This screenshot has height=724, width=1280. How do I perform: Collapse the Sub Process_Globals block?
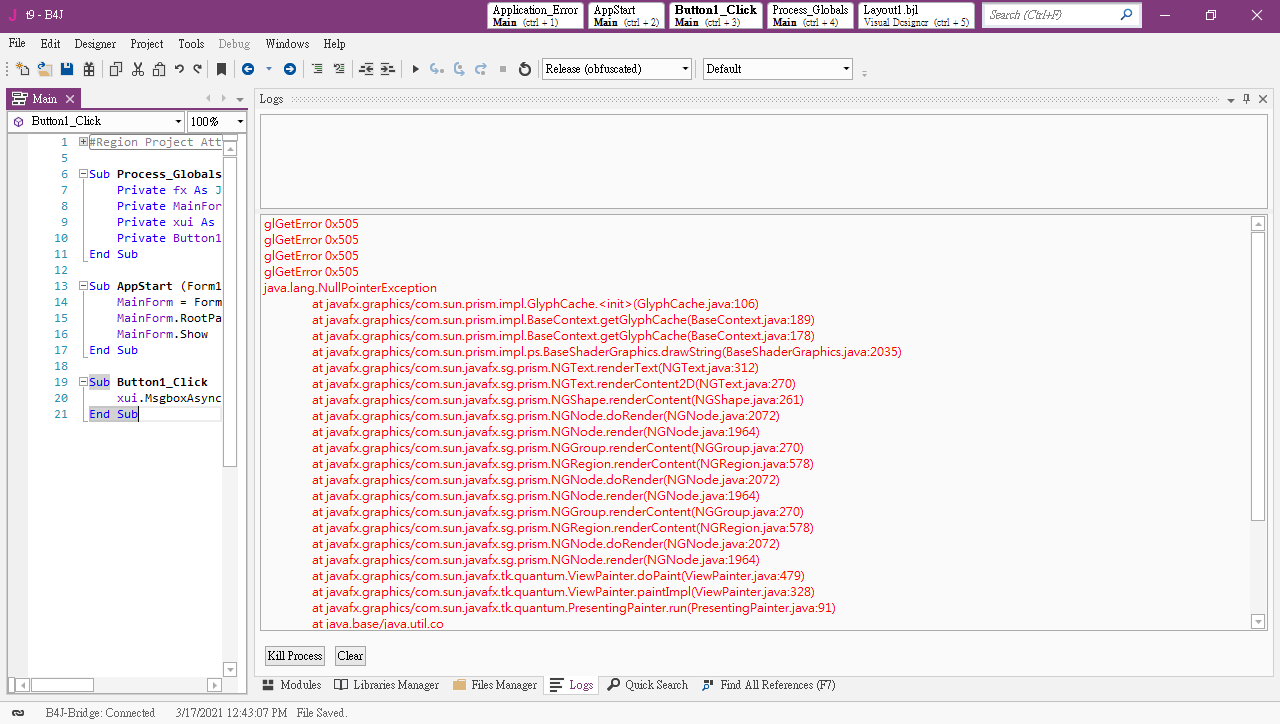(x=83, y=174)
